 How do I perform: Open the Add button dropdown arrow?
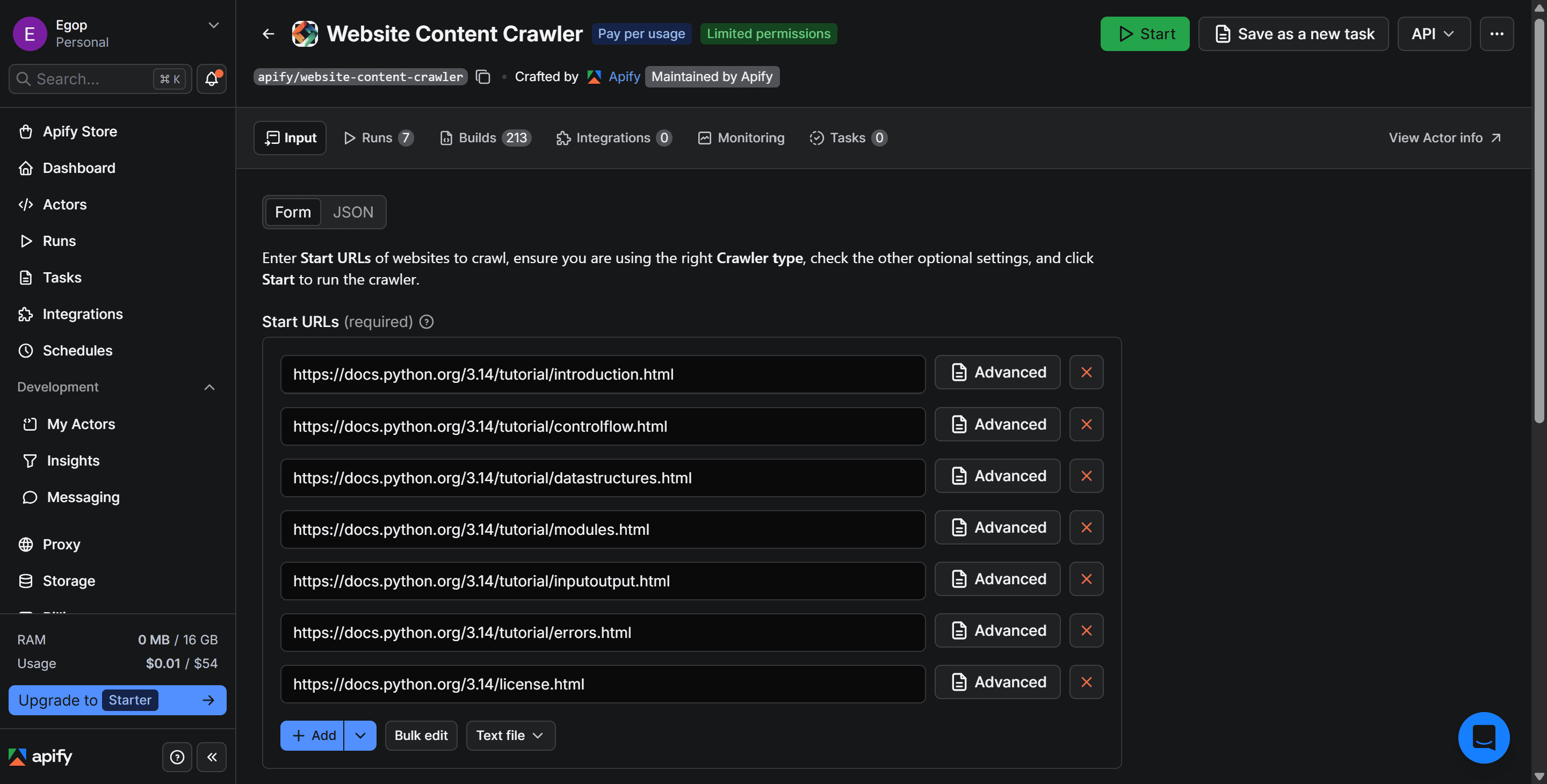pyautogui.click(x=360, y=735)
